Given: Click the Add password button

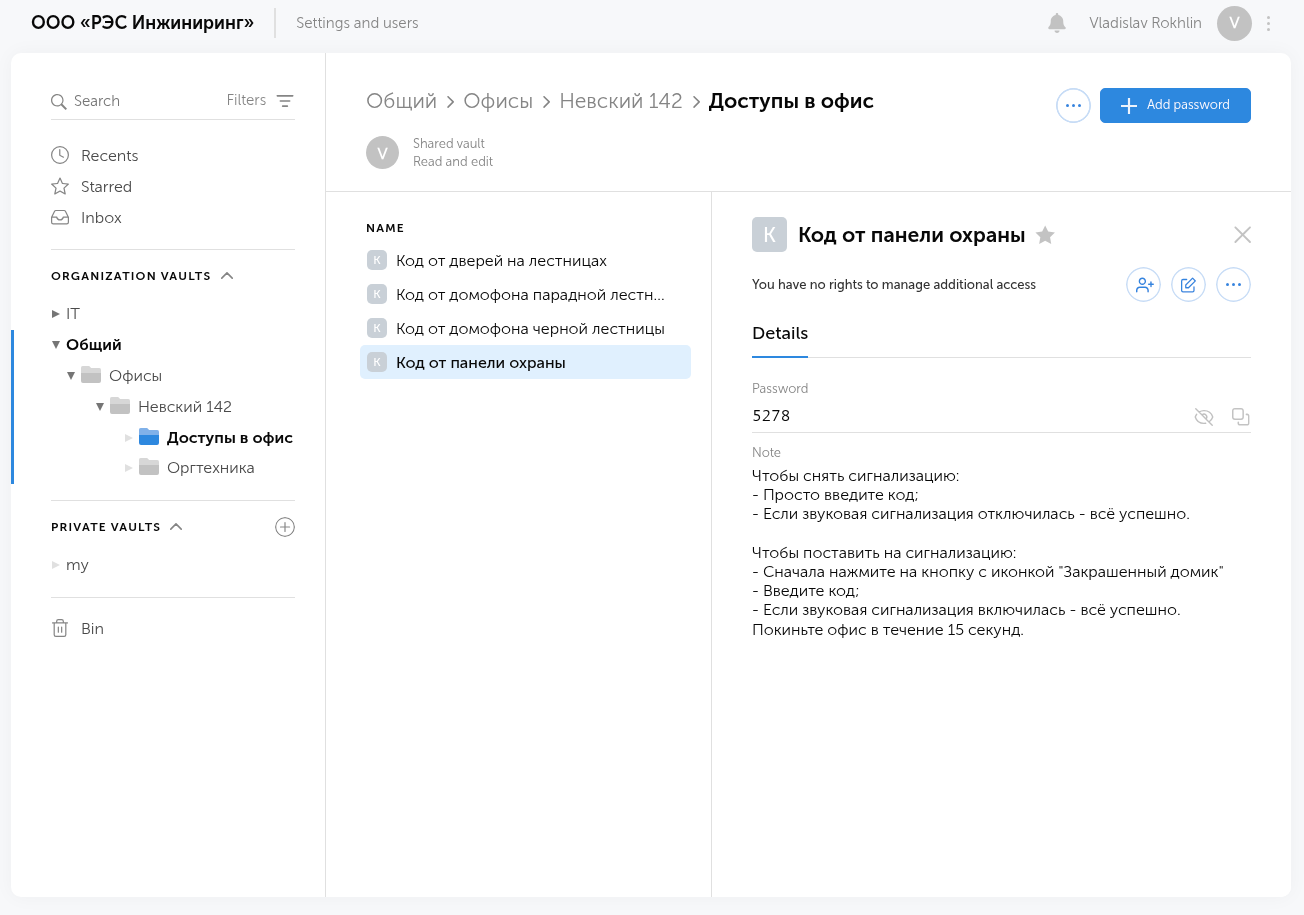Looking at the screenshot, I should [1175, 105].
